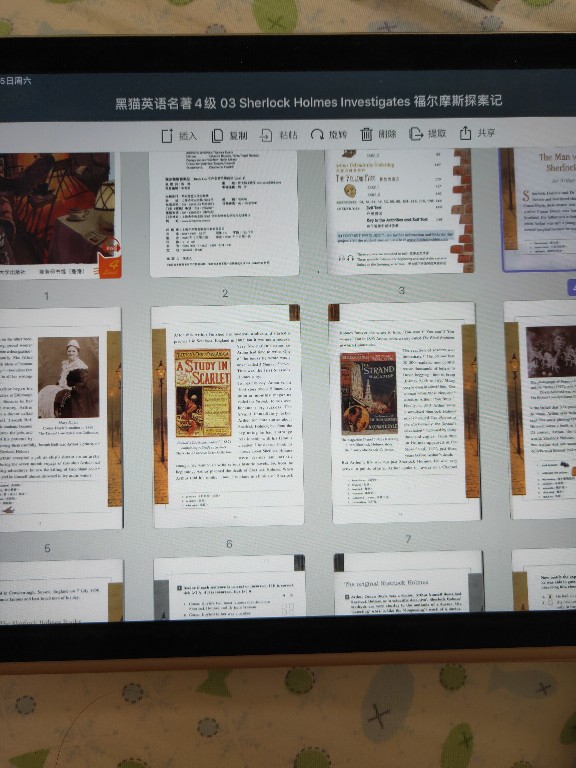Click page number label 7

point(408,539)
